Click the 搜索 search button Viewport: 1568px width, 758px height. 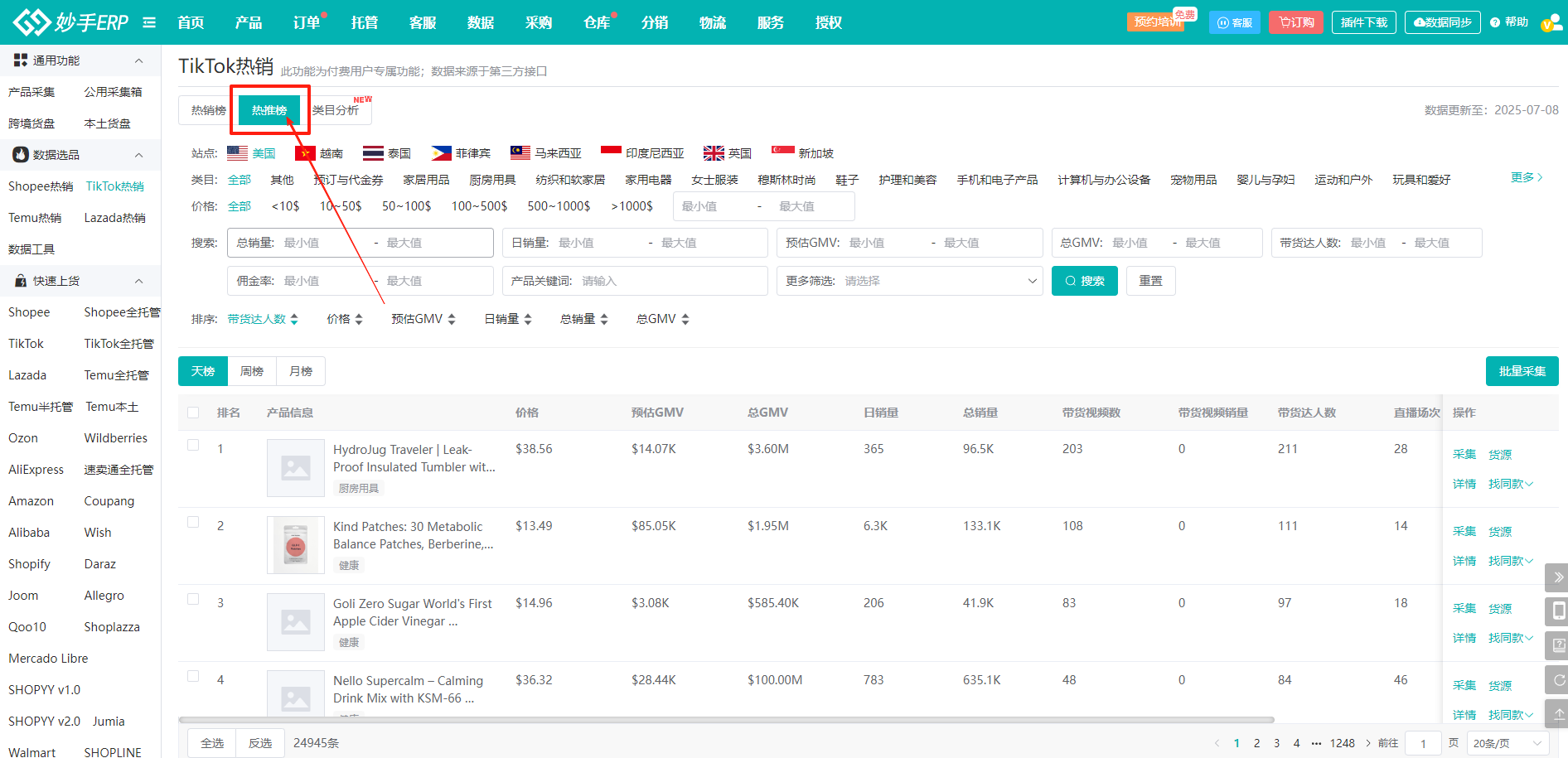coord(1085,281)
